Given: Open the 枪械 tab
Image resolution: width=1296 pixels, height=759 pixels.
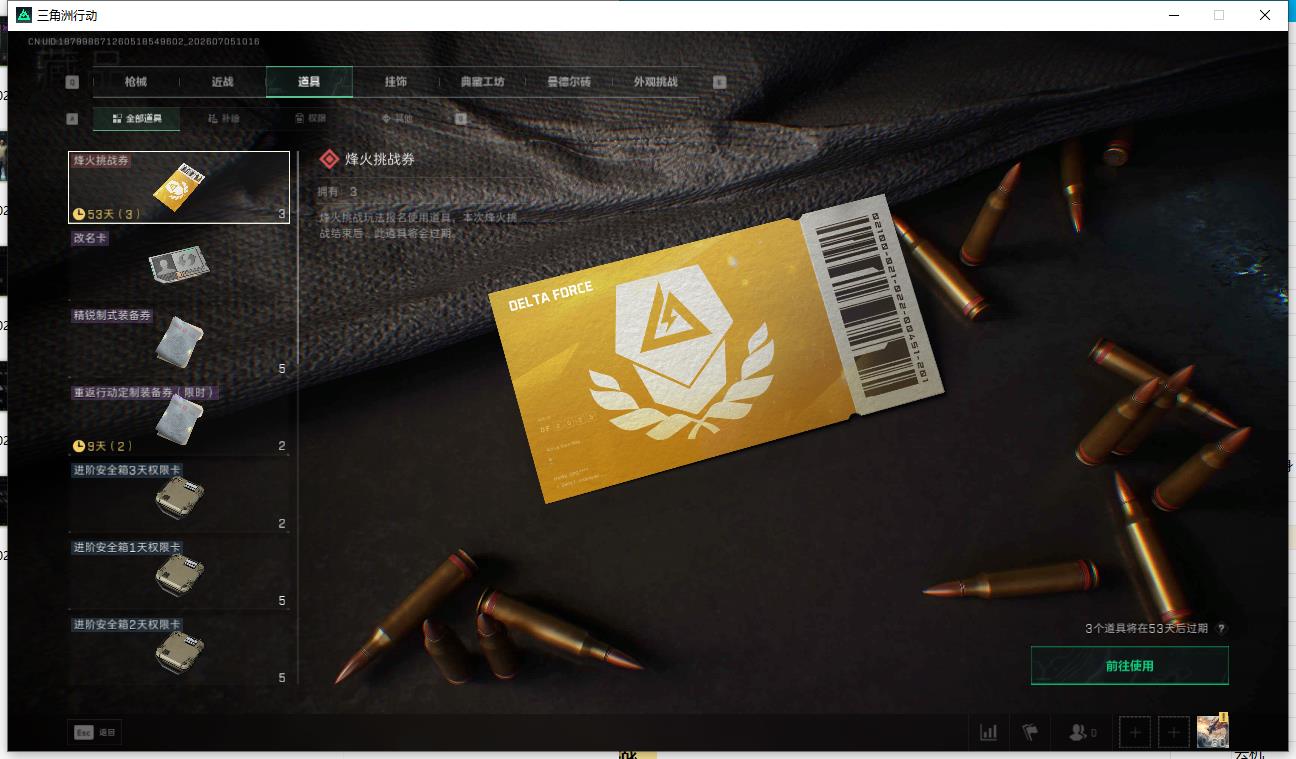Looking at the screenshot, I should 135,82.
